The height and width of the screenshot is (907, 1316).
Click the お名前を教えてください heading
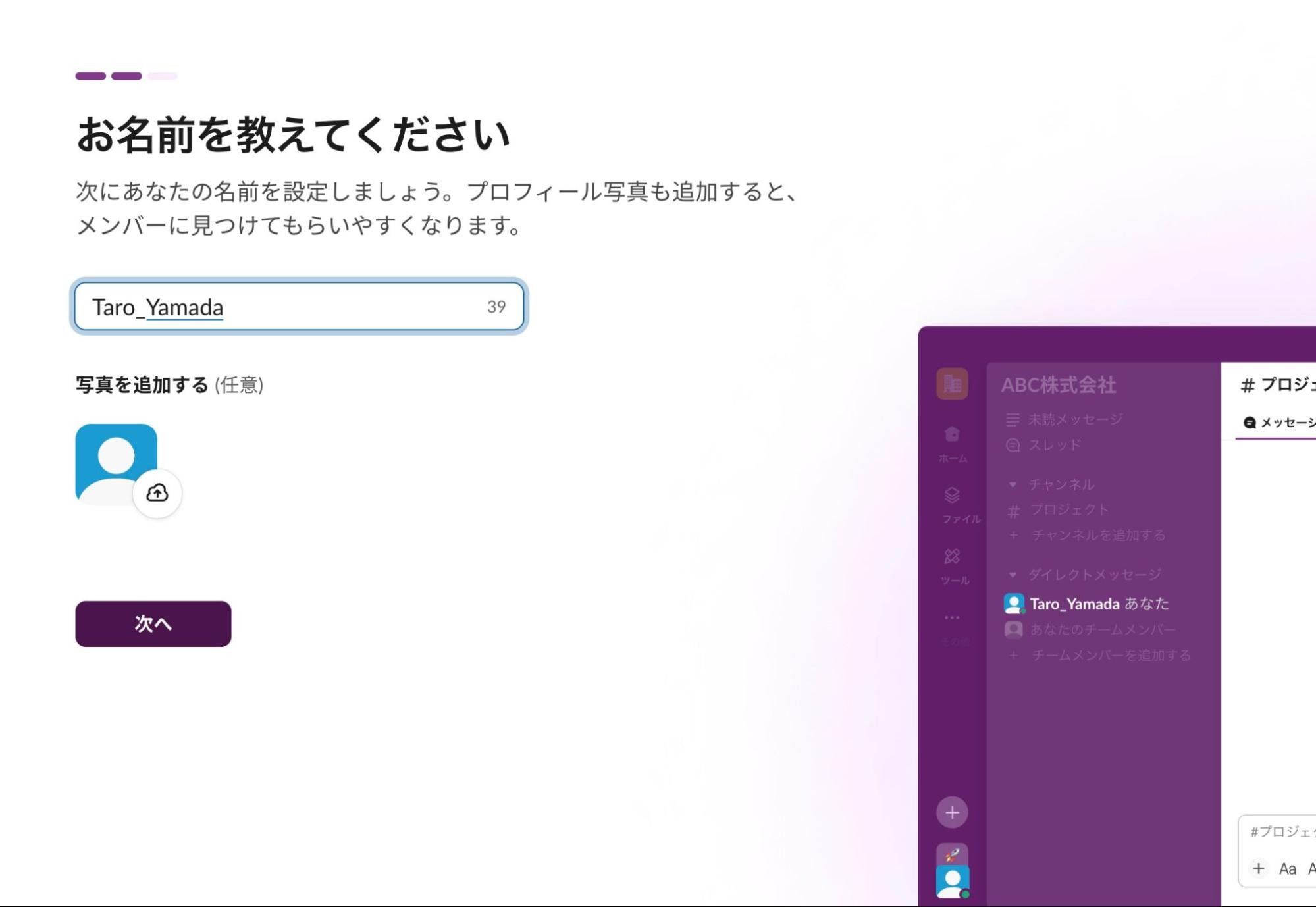click(293, 135)
